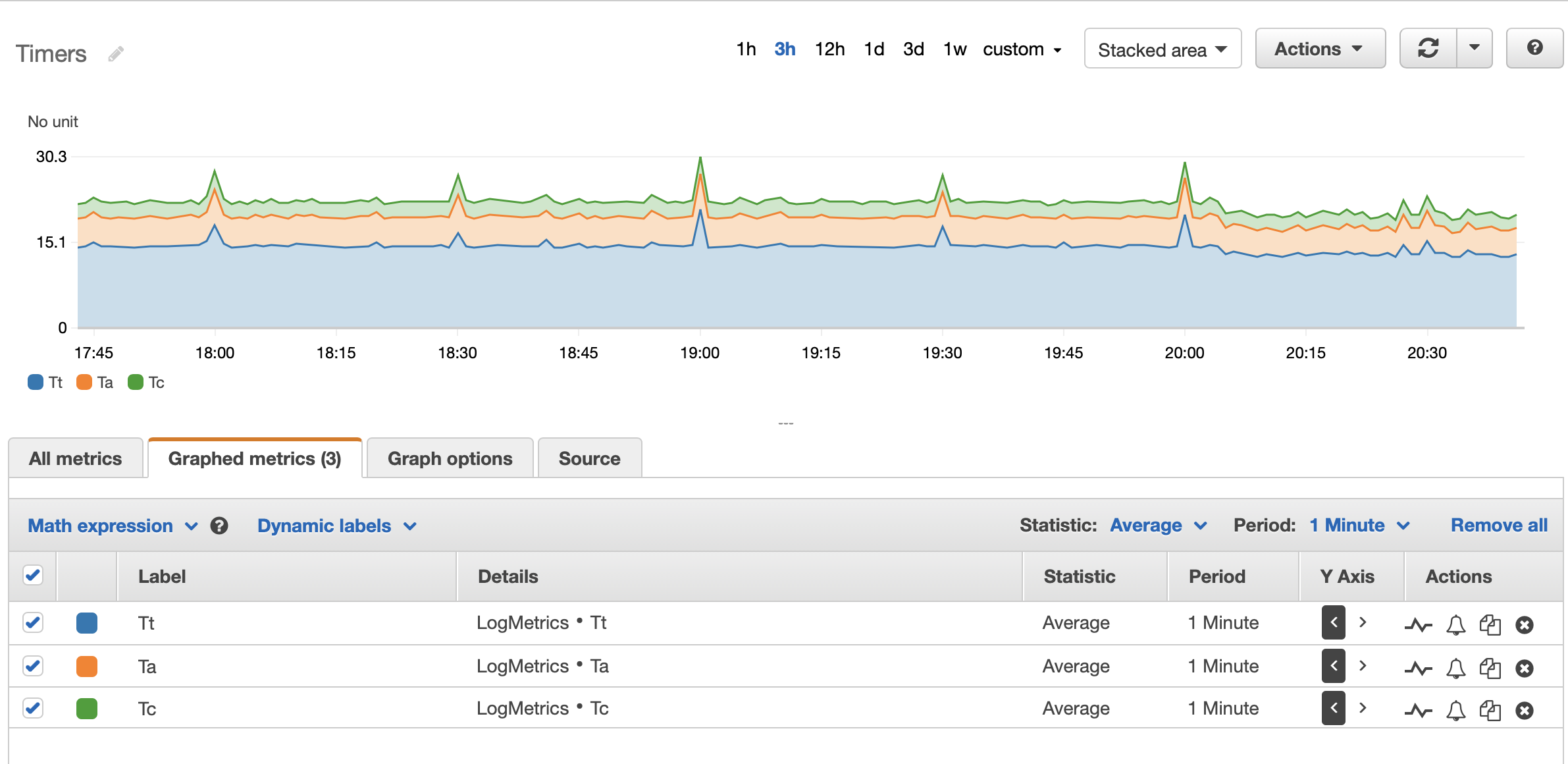This screenshot has height=764, width=1568.
Task: Duplicate the Ta metric with copy icon
Action: (x=1490, y=668)
